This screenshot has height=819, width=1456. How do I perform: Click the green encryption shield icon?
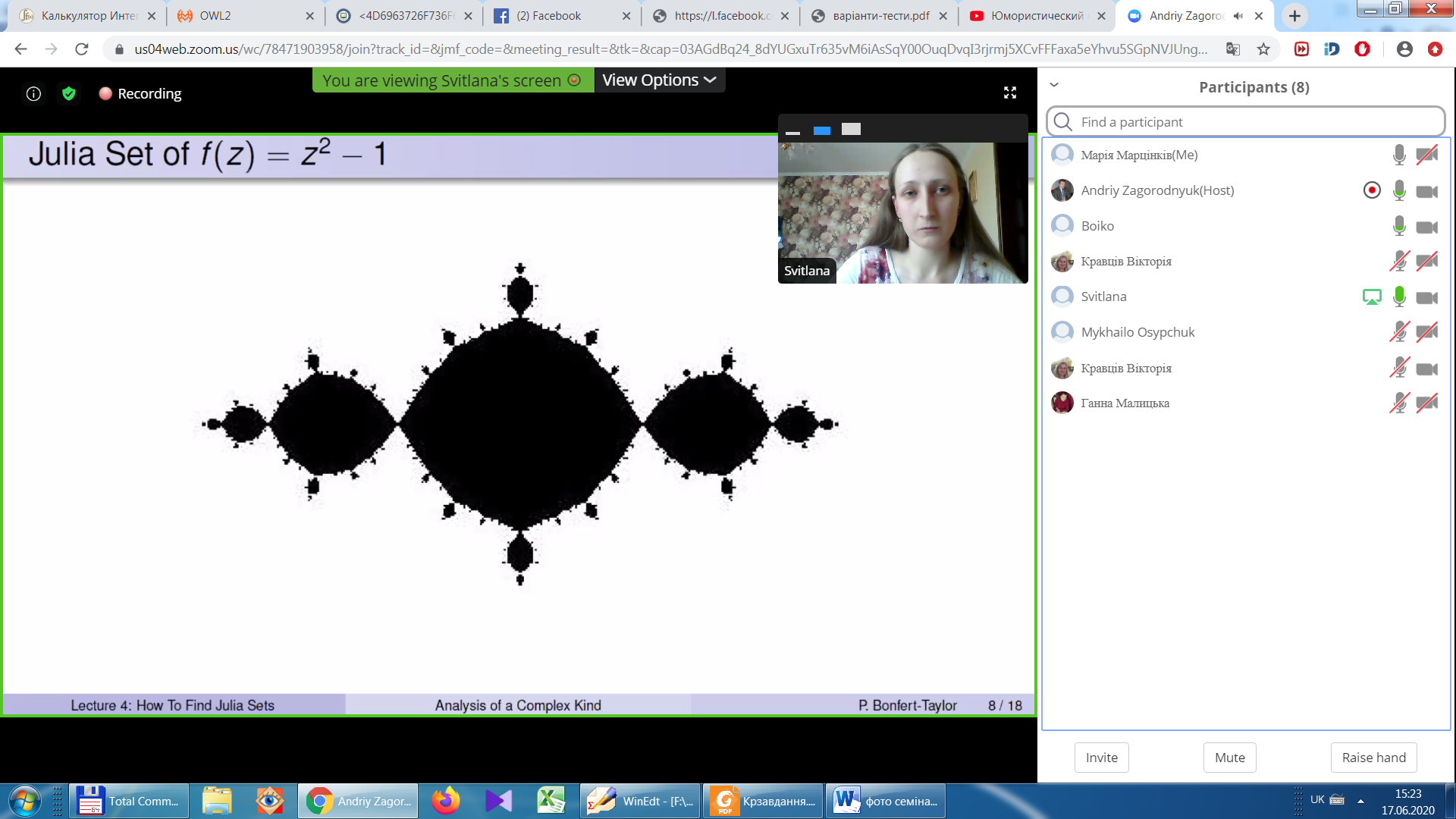[x=69, y=93]
